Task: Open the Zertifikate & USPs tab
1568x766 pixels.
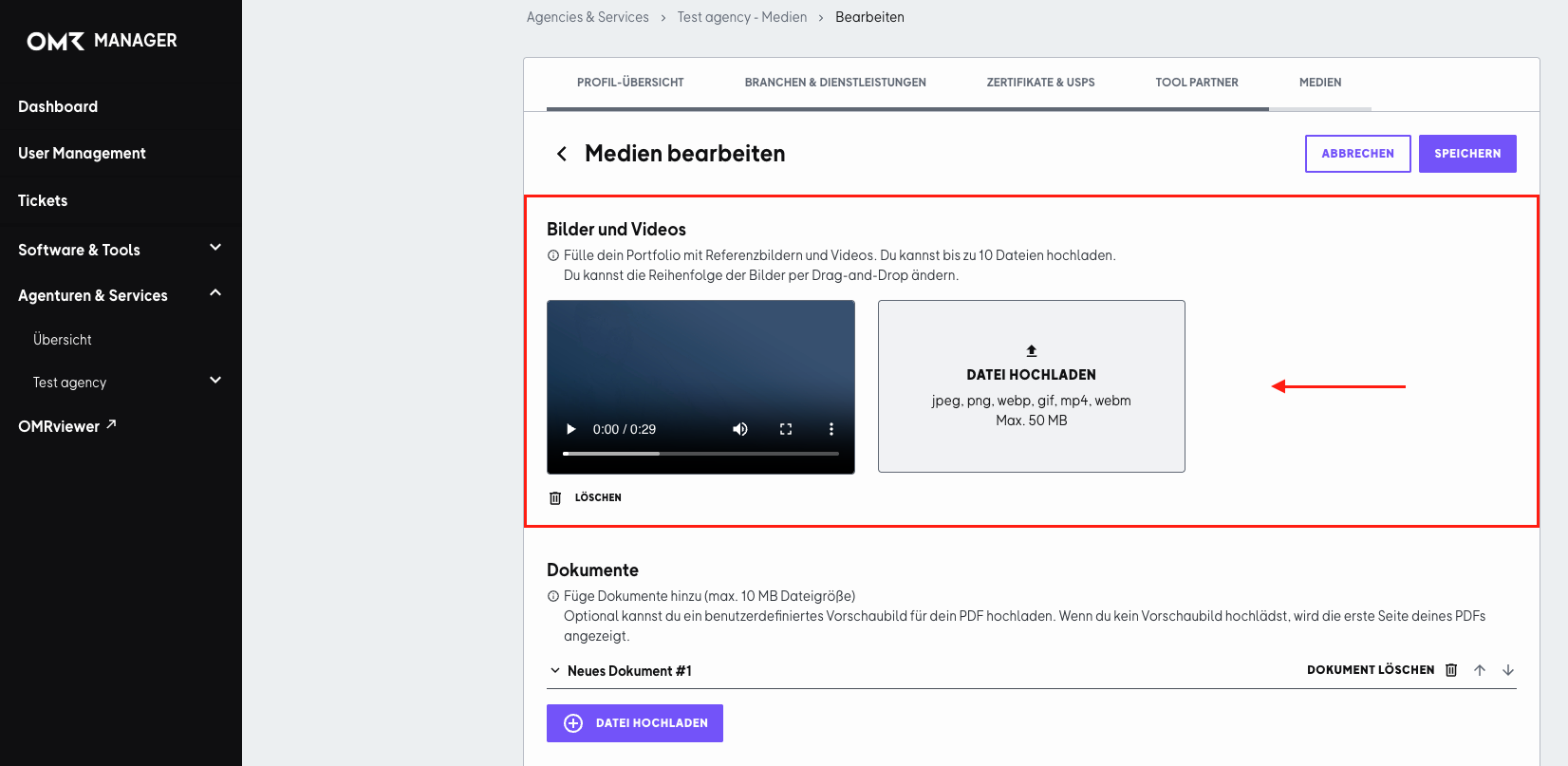Action: pyautogui.click(x=1040, y=83)
